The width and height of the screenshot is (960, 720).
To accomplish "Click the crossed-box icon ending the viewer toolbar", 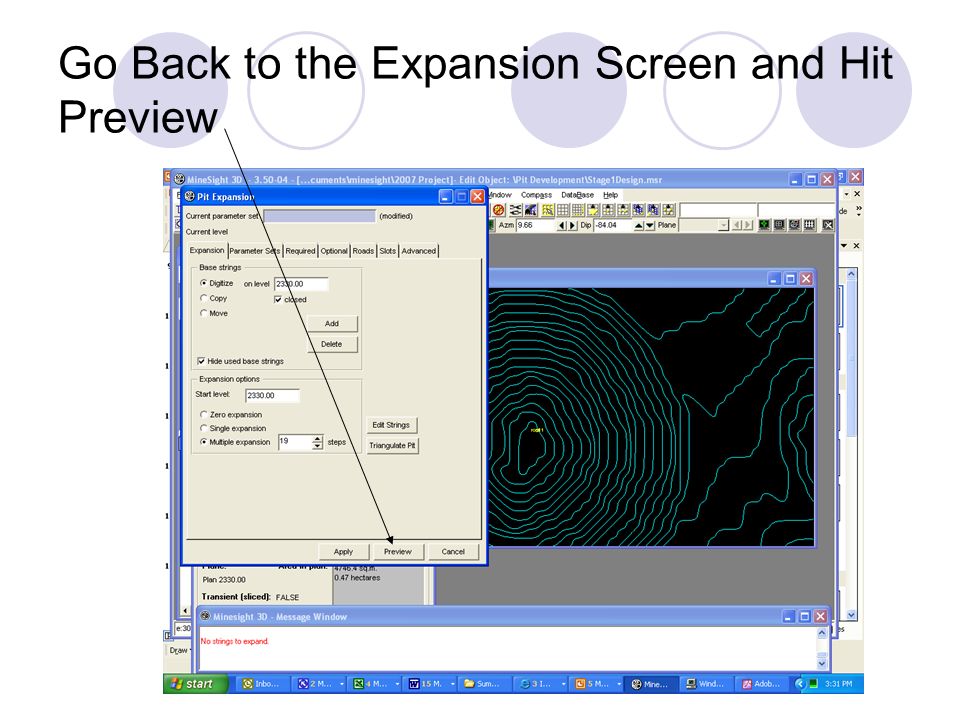I will (828, 225).
